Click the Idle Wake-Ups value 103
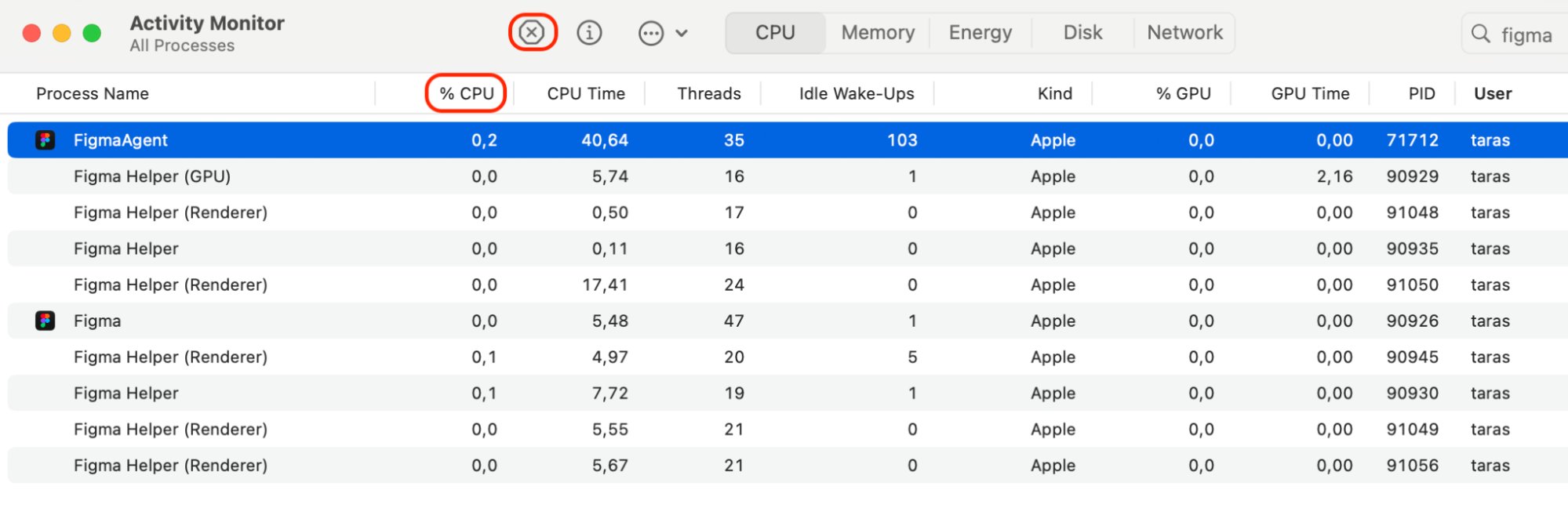 coord(902,140)
